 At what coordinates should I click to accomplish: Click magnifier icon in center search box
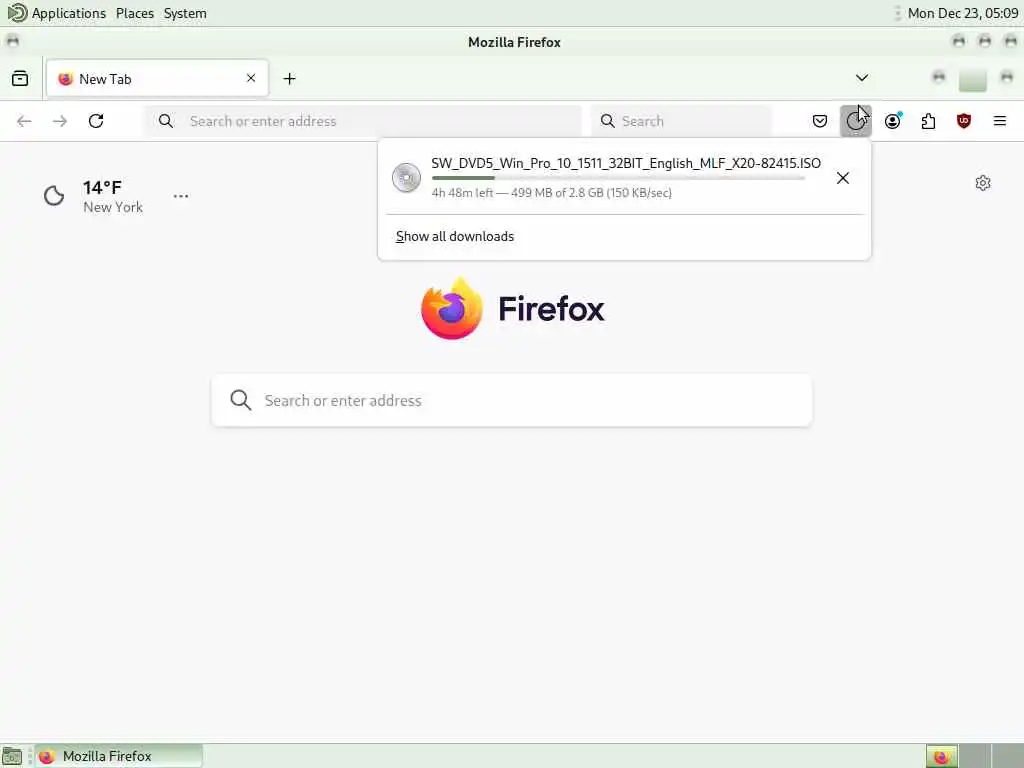(x=240, y=400)
